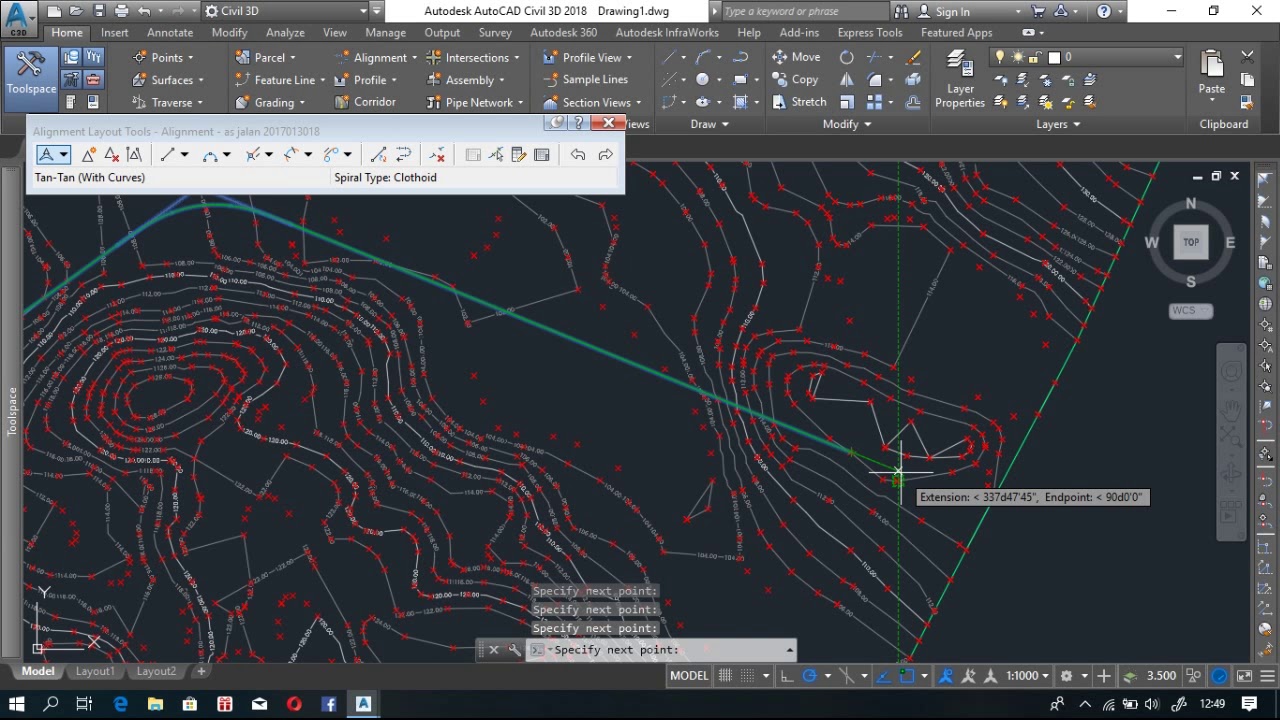Toggle ortho mode in status bar
Viewport: 1280px width, 720px height.
point(787,676)
